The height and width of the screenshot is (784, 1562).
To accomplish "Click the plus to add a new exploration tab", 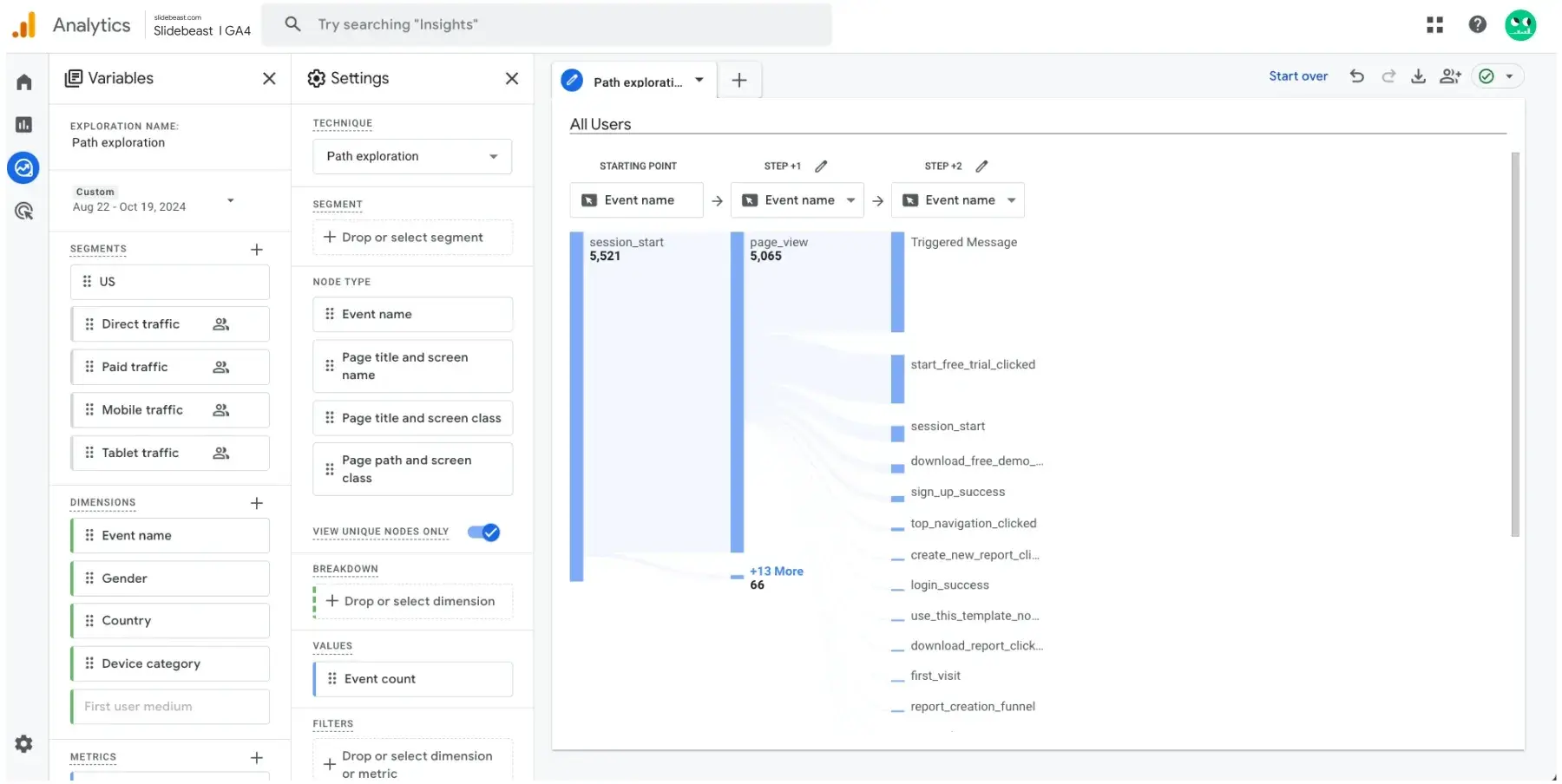I will click(x=739, y=80).
